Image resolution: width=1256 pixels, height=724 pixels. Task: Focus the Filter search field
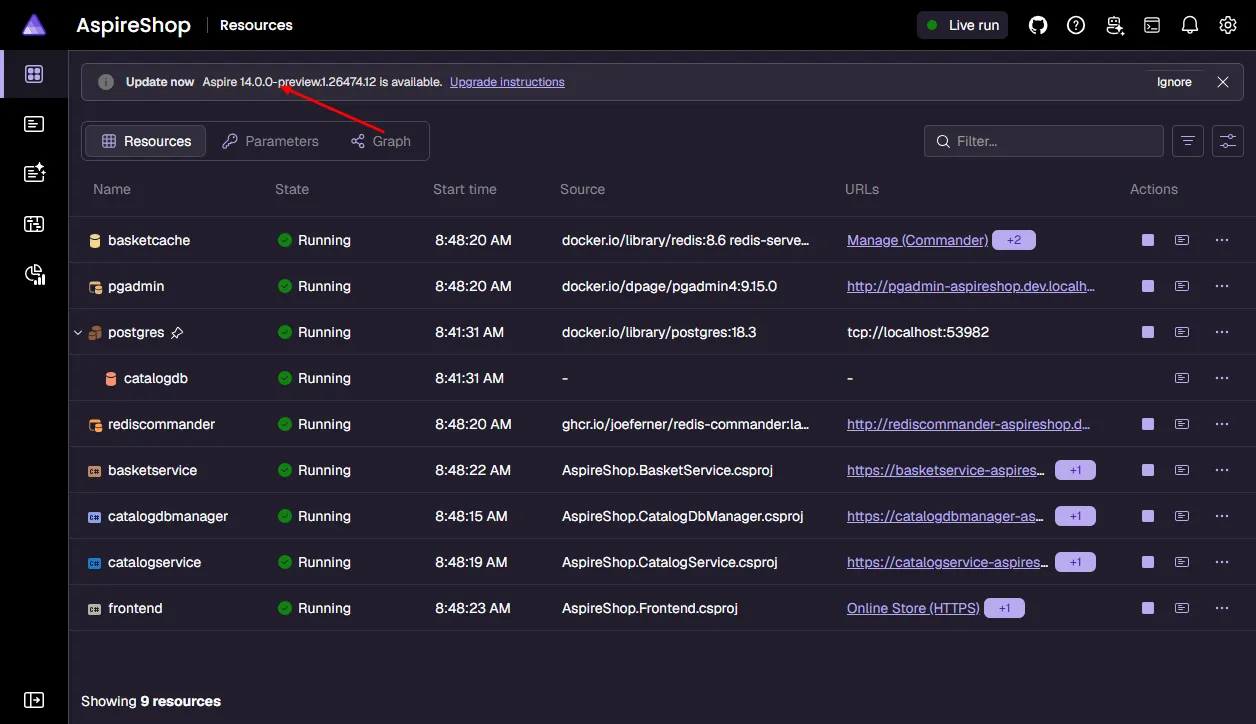coord(1044,141)
